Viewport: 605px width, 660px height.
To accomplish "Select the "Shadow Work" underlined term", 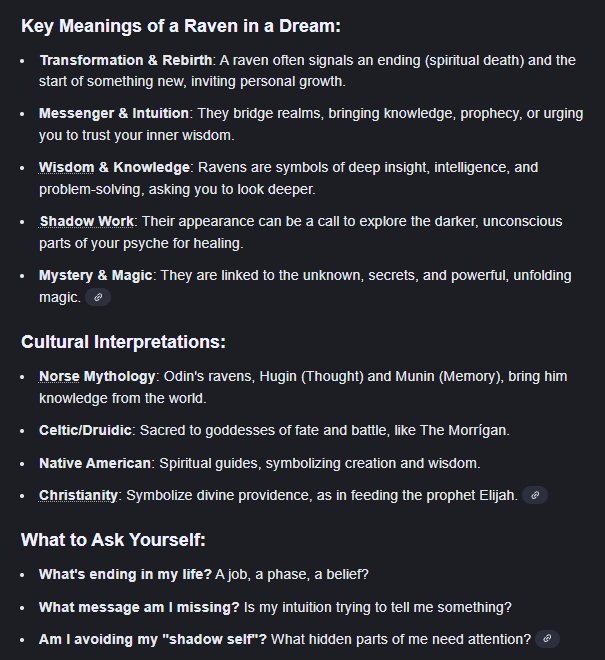I will click(x=86, y=221).
